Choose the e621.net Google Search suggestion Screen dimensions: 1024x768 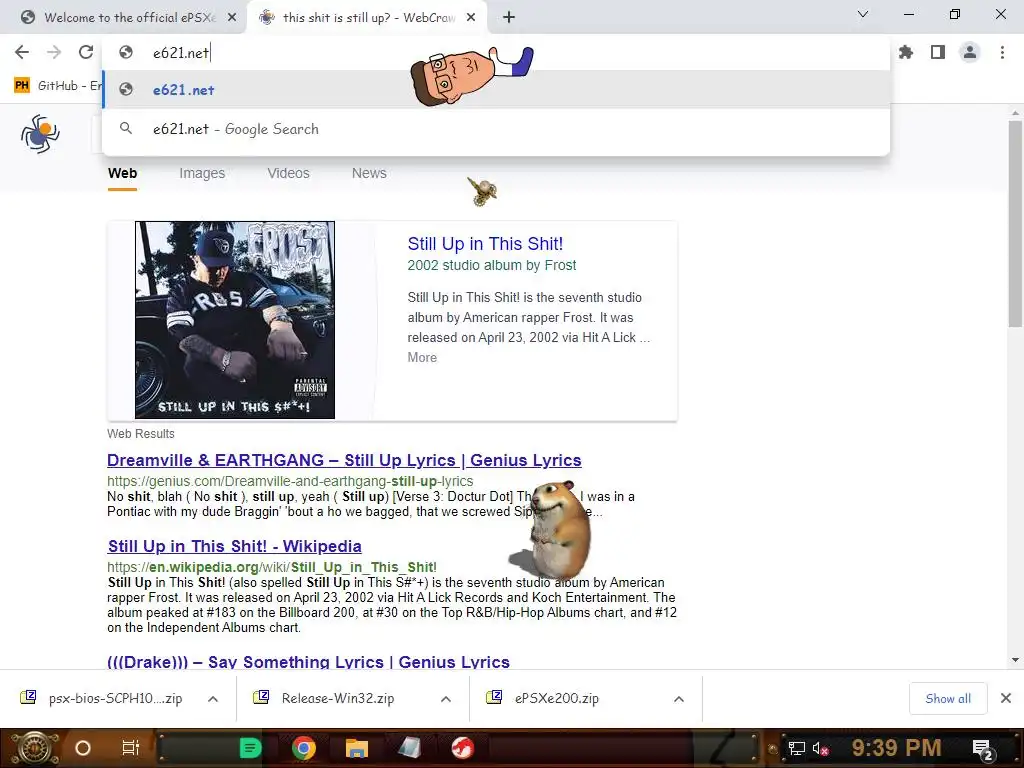coord(496,129)
